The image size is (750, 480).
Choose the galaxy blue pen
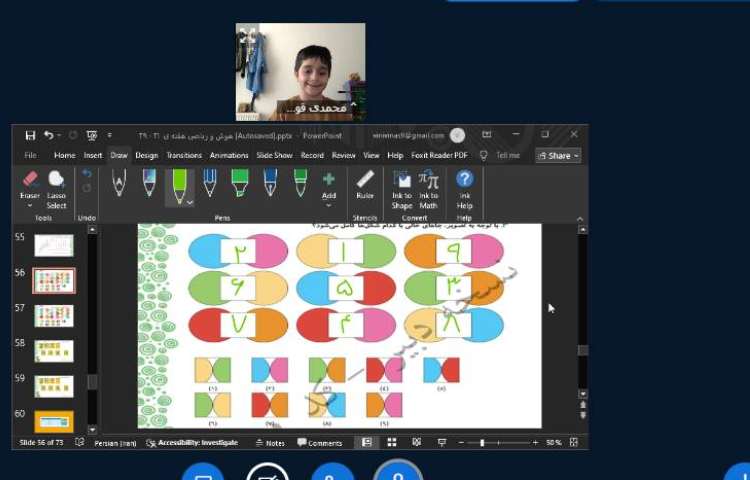pos(149,183)
